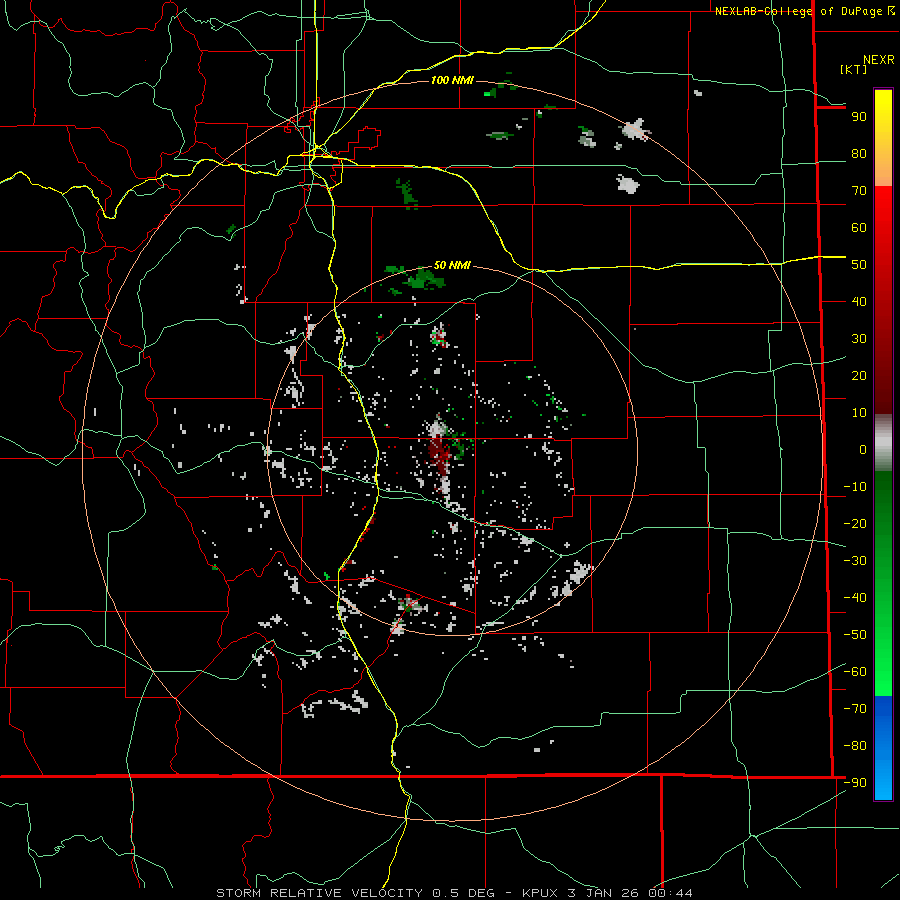This screenshot has width=900, height=900.
Task: Click the 00:44 timestamp in caption
Action: coord(670,893)
